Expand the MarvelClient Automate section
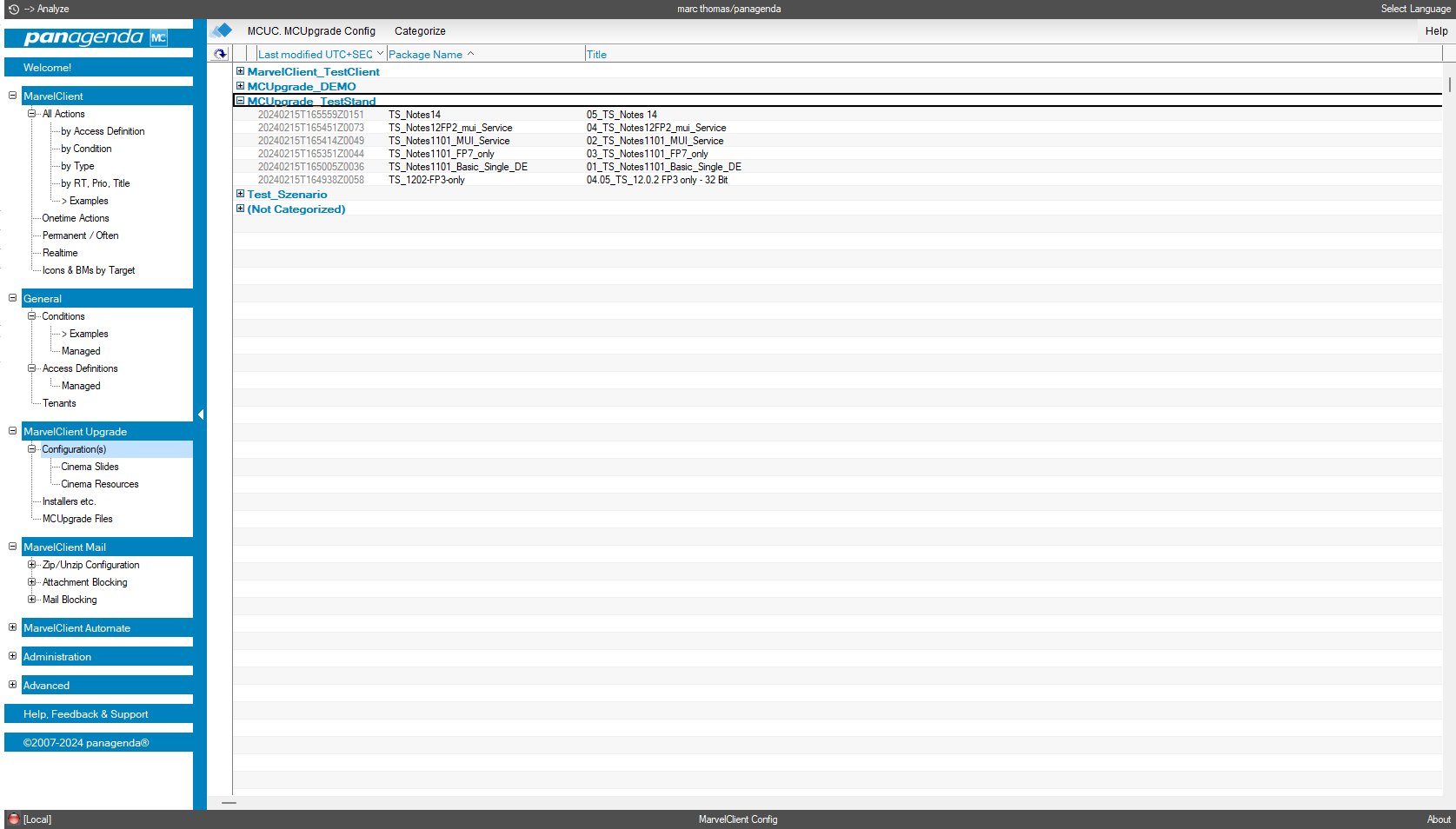Viewport: 1456px width, 829px height. coord(12,627)
